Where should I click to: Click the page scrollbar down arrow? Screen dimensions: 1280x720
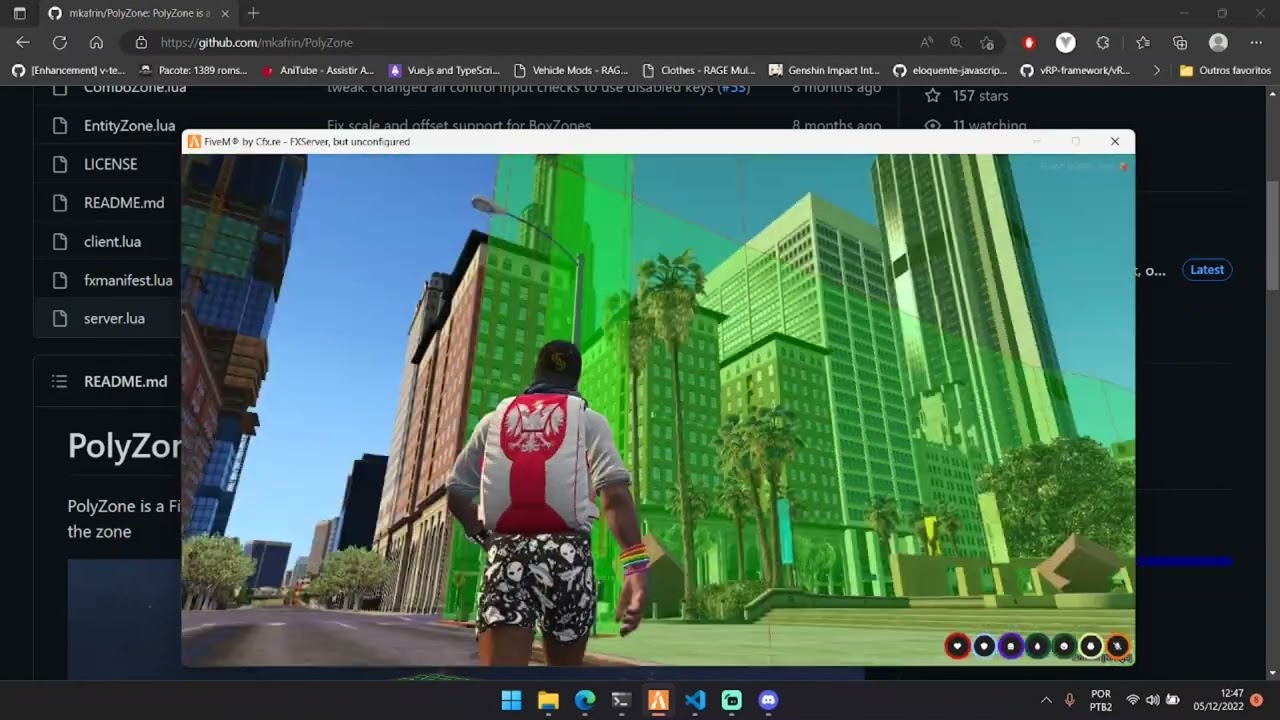pyautogui.click(x=1273, y=673)
